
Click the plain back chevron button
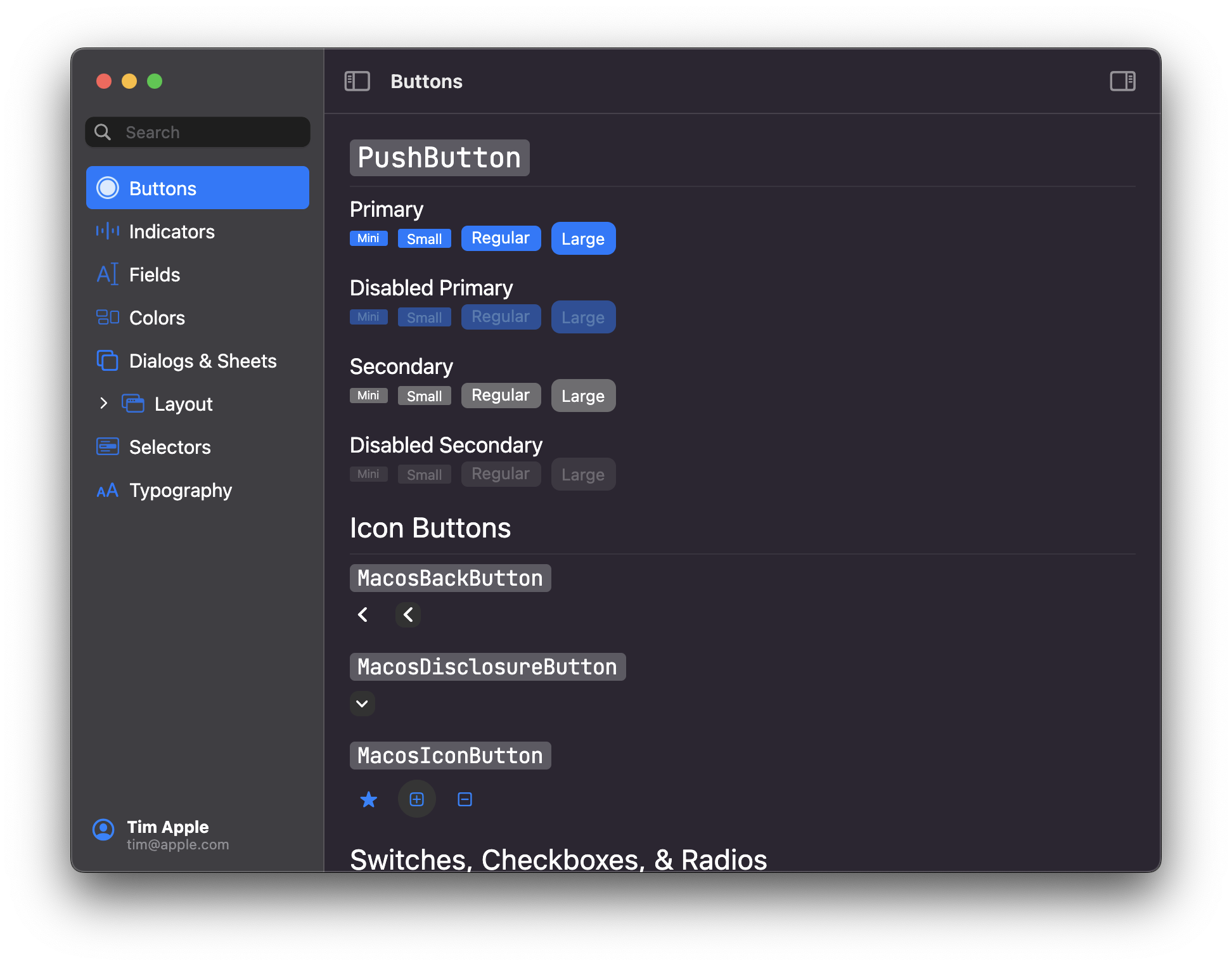tap(363, 614)
